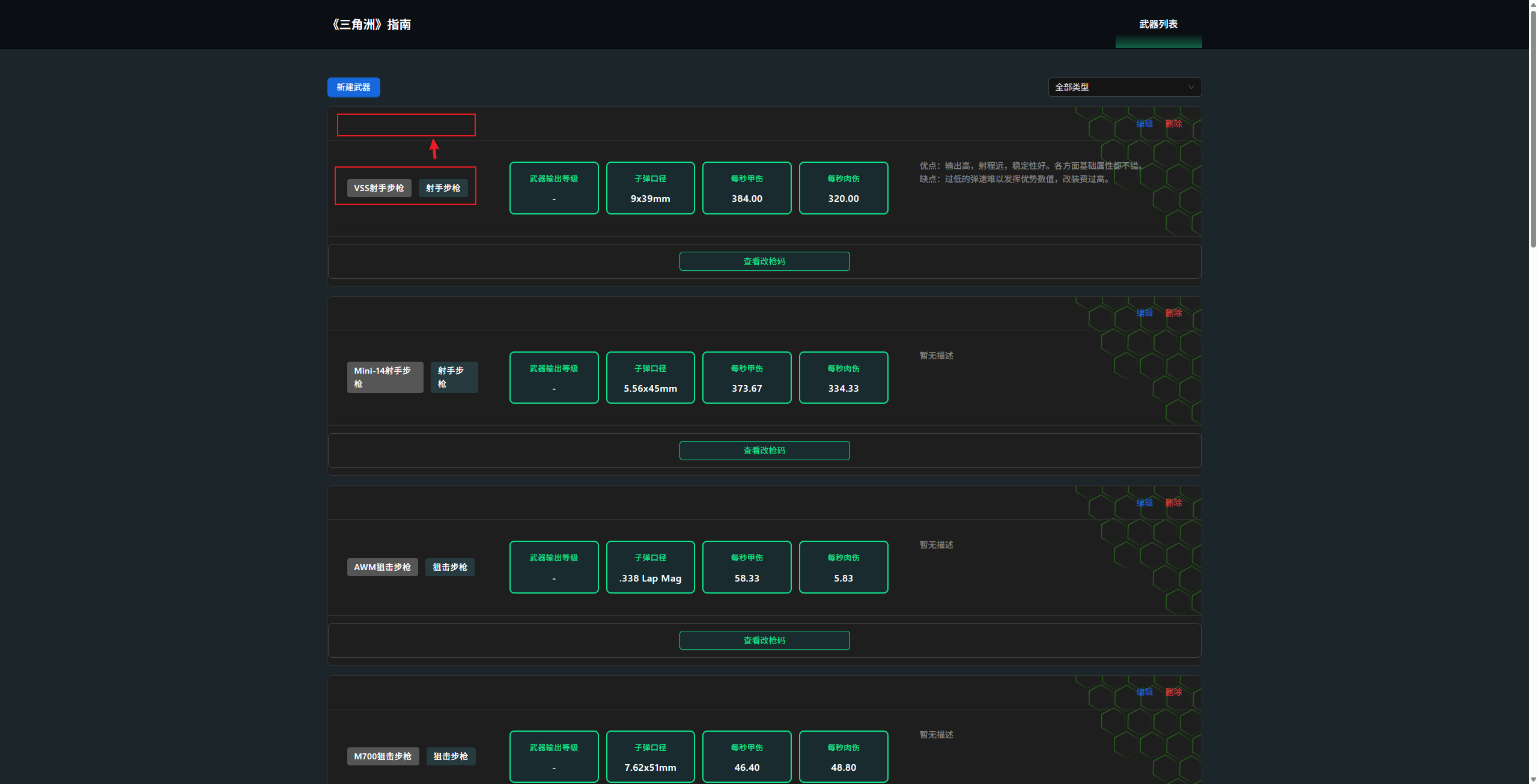Viewport: 1538px width, 784px height.
Task: Click the 7.62x51mm caliber stat box
Action: [650, 756]
